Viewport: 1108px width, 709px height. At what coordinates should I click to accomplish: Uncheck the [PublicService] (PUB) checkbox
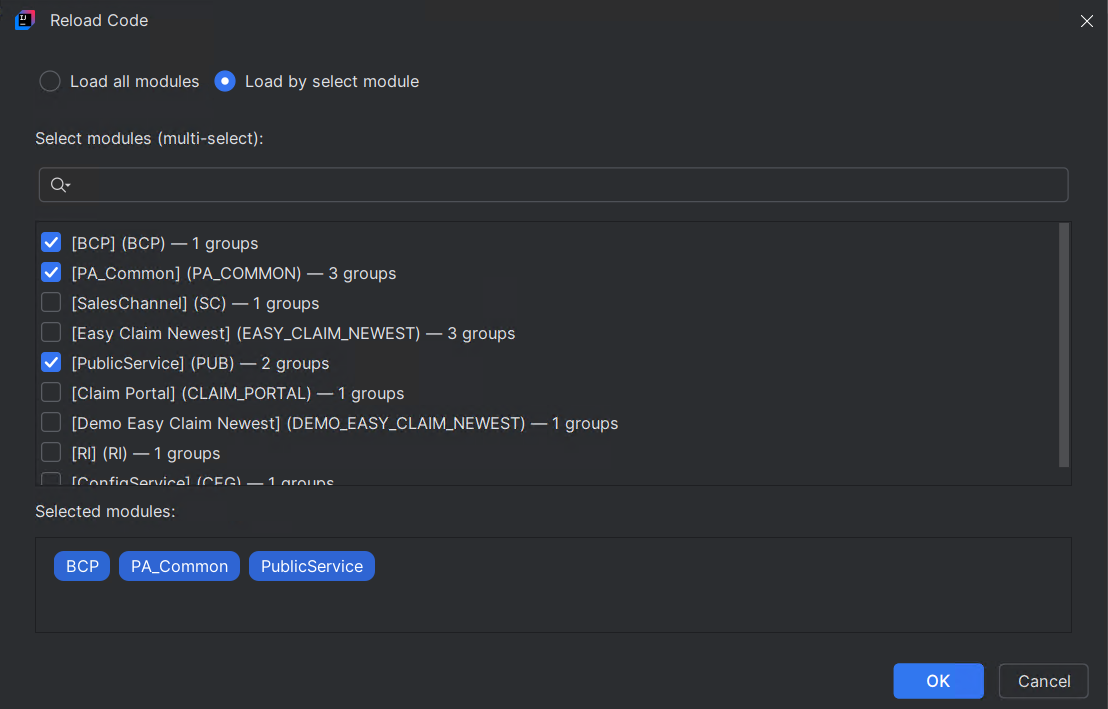coord(51,363)
